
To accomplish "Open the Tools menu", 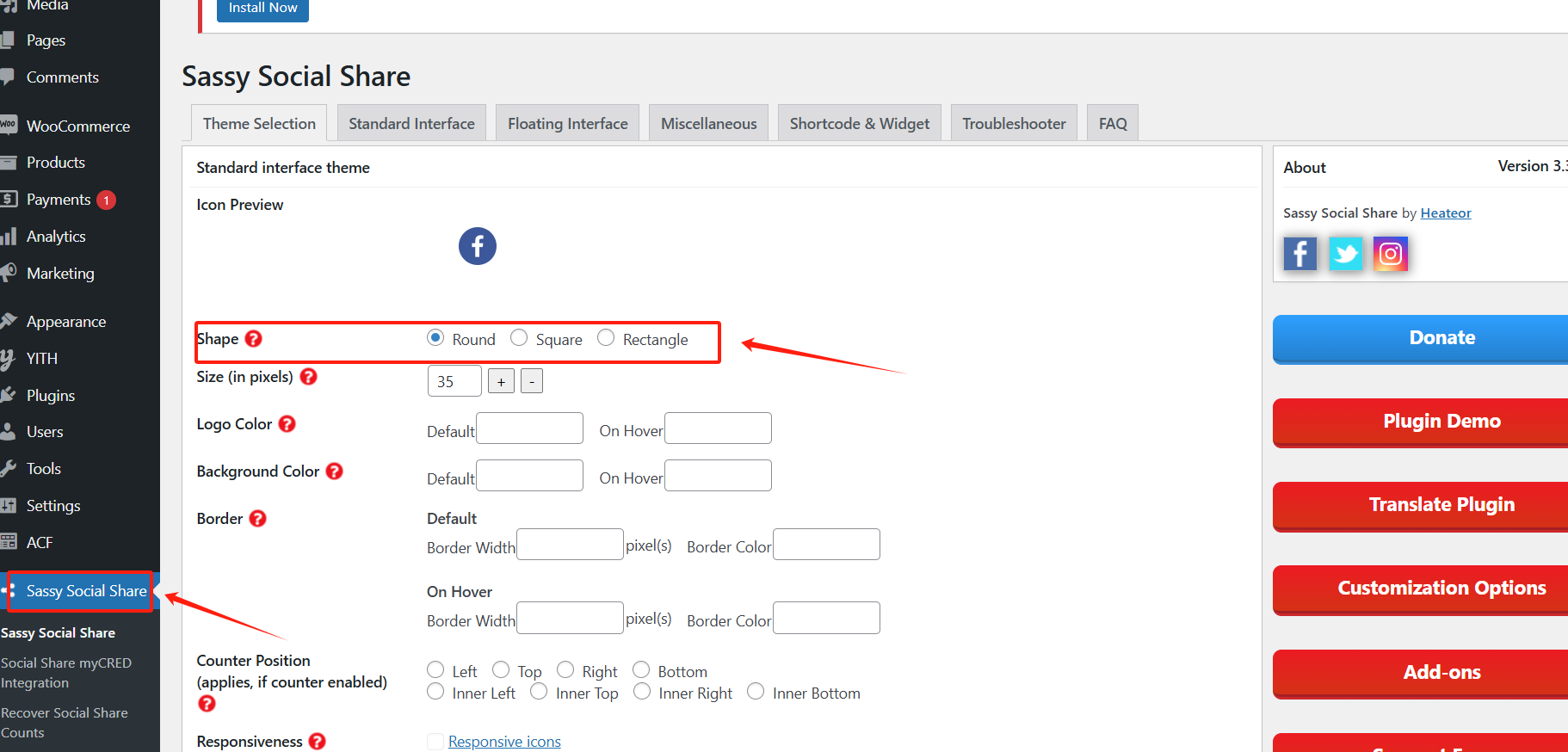I will [x=44, y=469].
